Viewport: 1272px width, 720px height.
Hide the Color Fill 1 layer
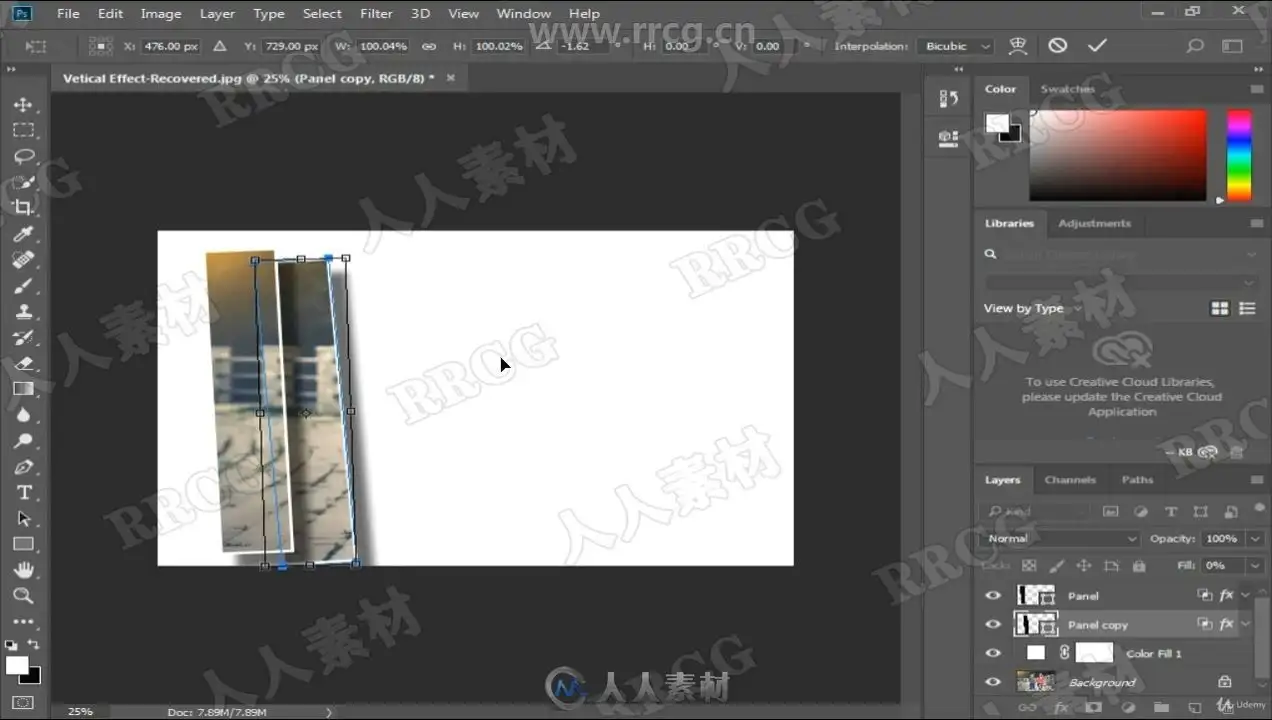(993, 653)
